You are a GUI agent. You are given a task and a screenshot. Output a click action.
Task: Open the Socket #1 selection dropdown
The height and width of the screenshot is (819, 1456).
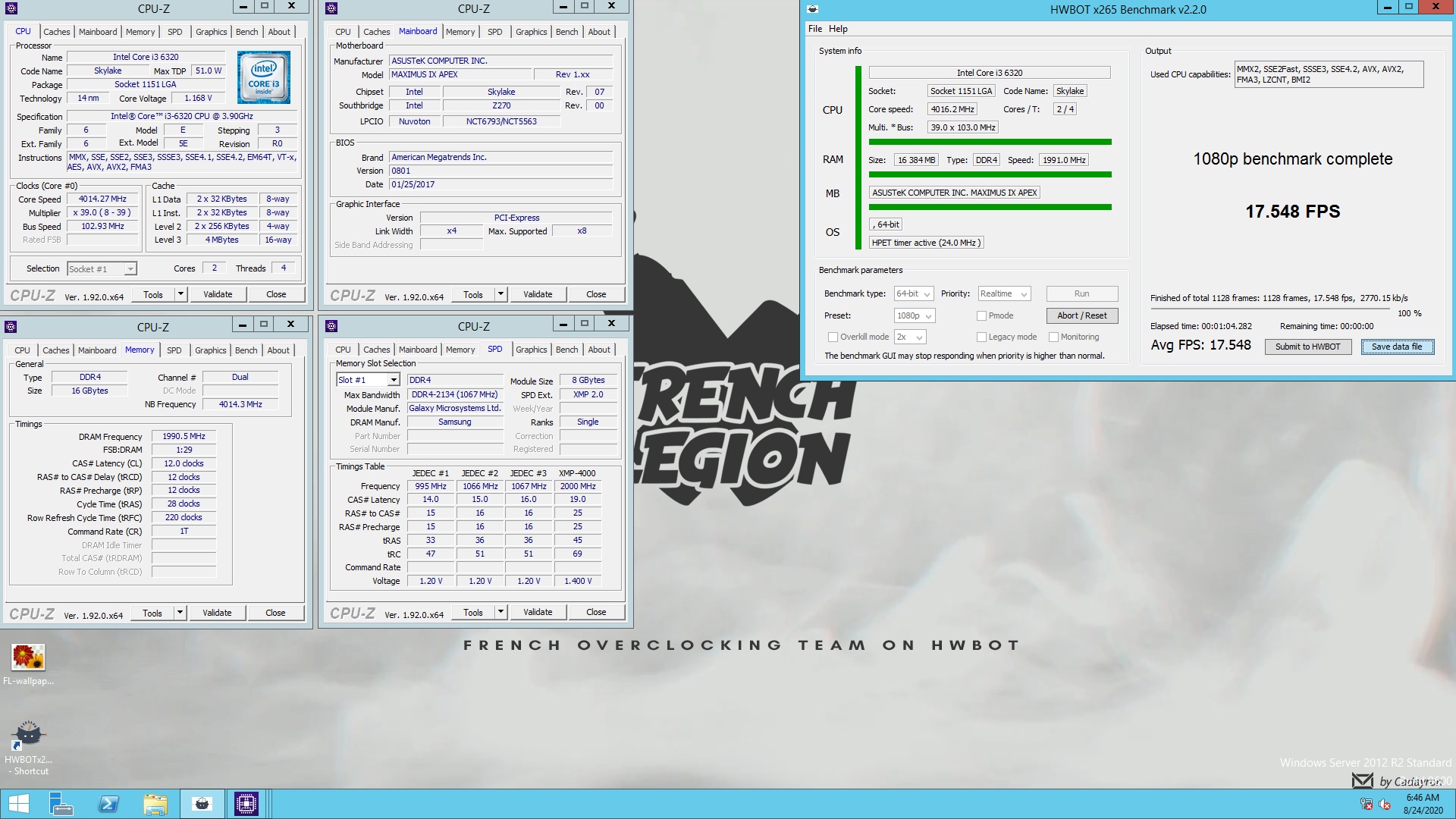point(101,269)
